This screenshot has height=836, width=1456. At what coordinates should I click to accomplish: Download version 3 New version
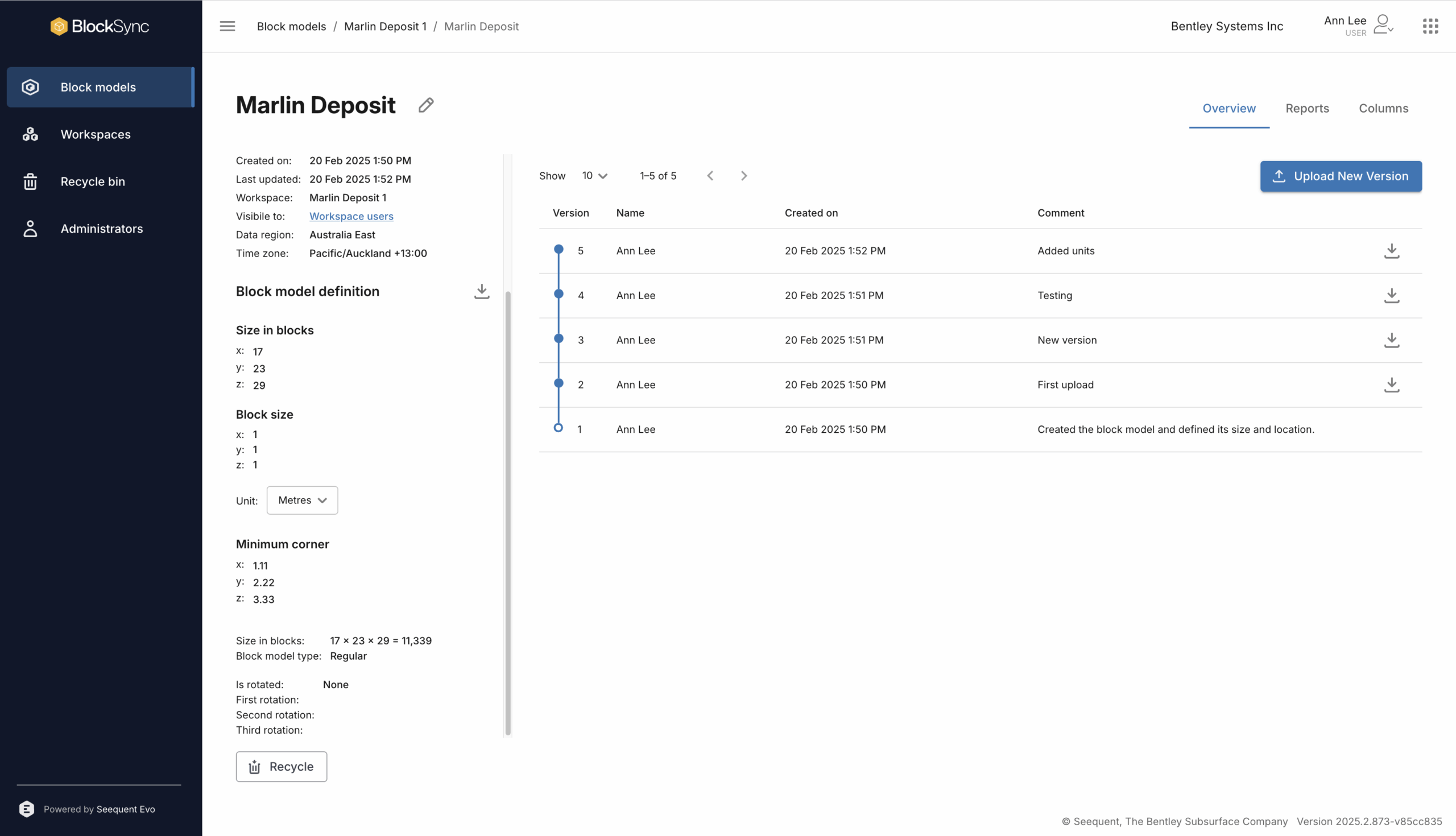(x=1391, y=340)
